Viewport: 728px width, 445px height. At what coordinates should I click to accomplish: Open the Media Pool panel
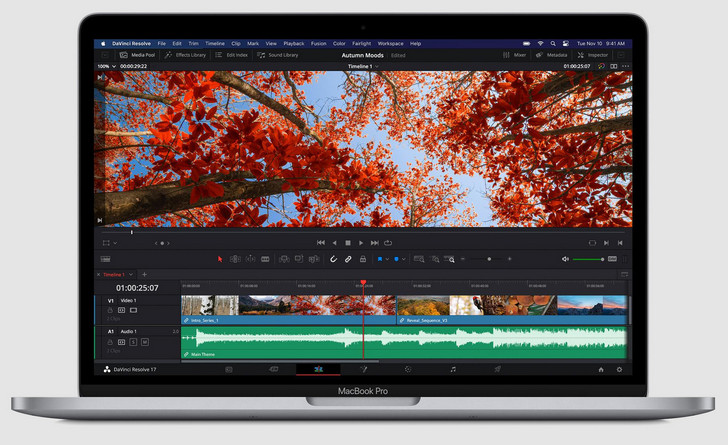[x=137, y=55]
